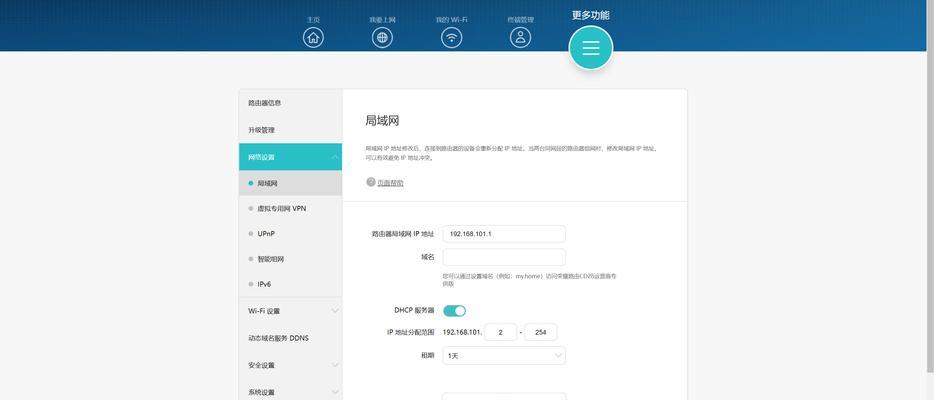Click the DHCP 服务器 label
The height and width of the screenshot is (400, 934).
(x=414, y=310)
